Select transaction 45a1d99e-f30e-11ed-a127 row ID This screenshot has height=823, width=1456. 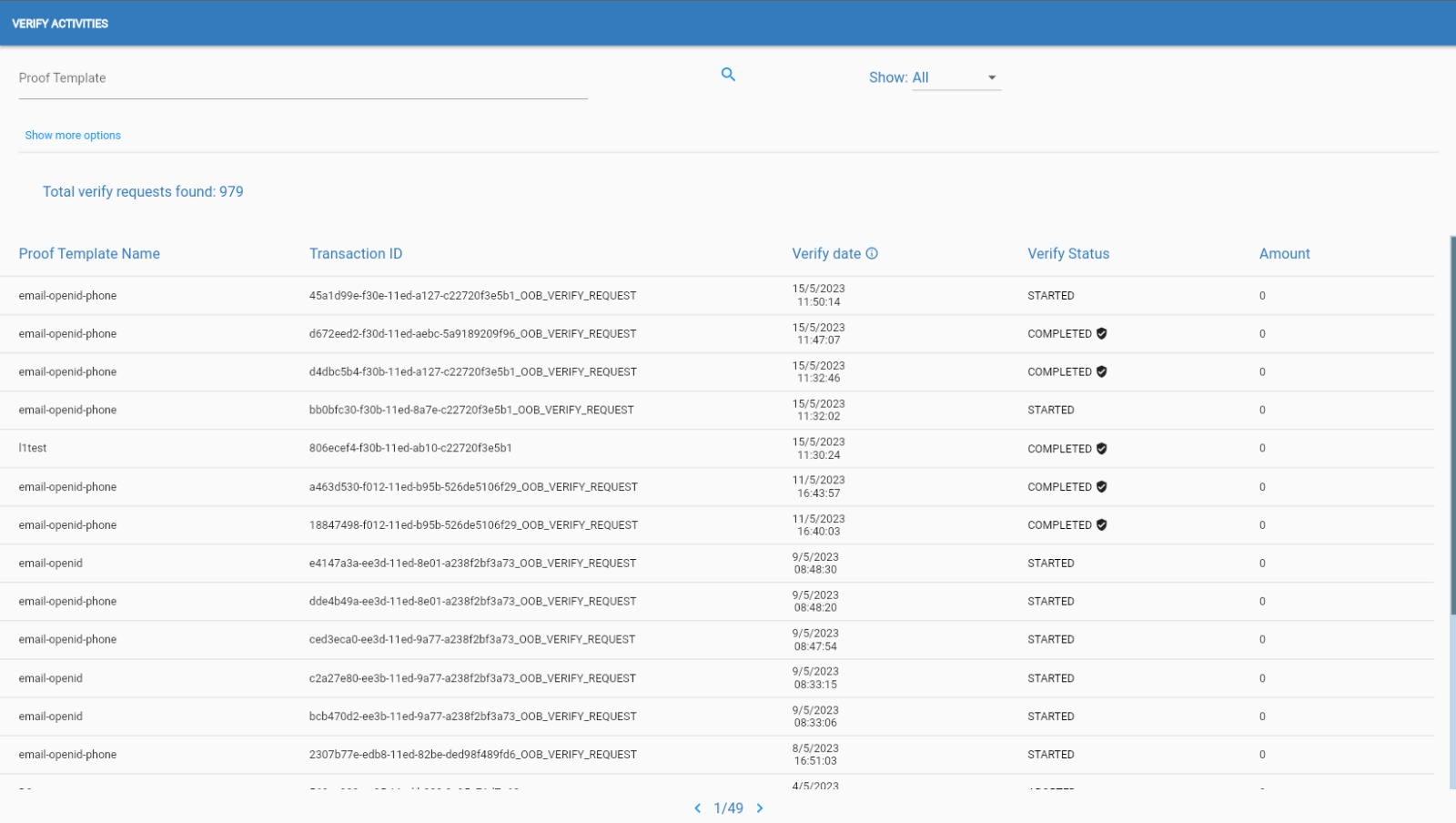pyautogui.click(x=472, y=296)
